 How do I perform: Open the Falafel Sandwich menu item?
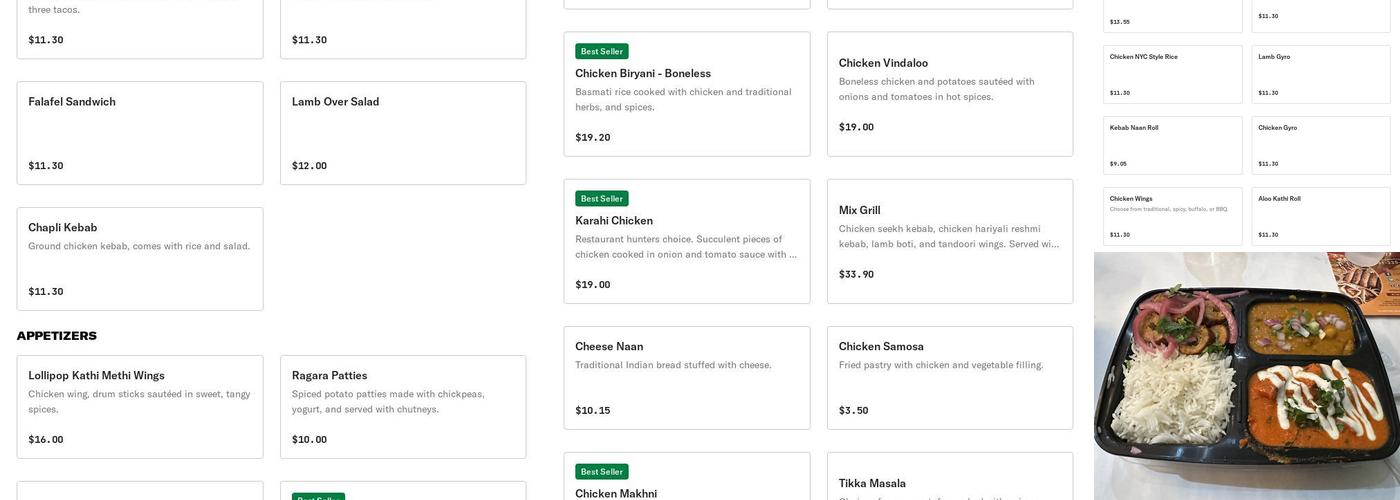point(140,133)
